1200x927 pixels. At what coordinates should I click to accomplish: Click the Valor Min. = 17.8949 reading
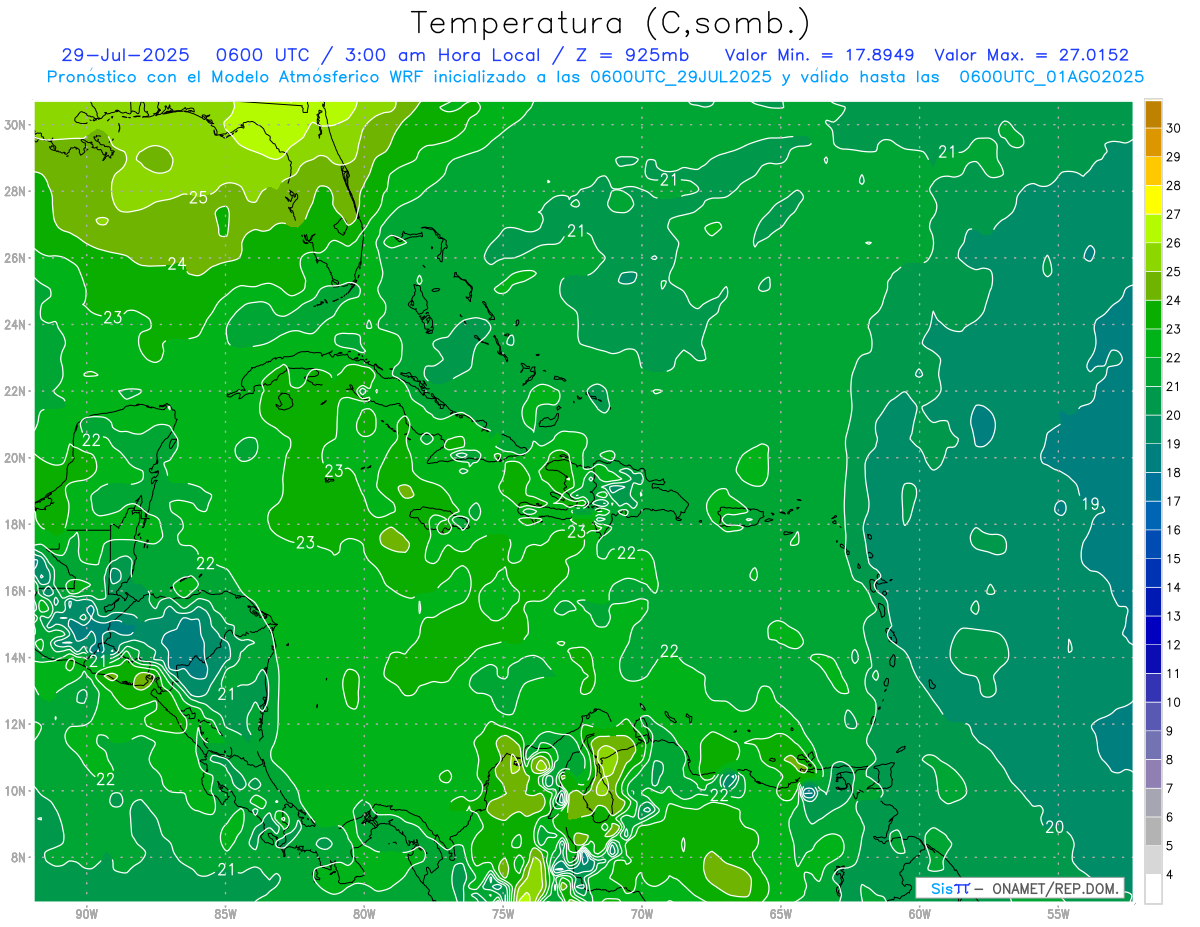819,55
